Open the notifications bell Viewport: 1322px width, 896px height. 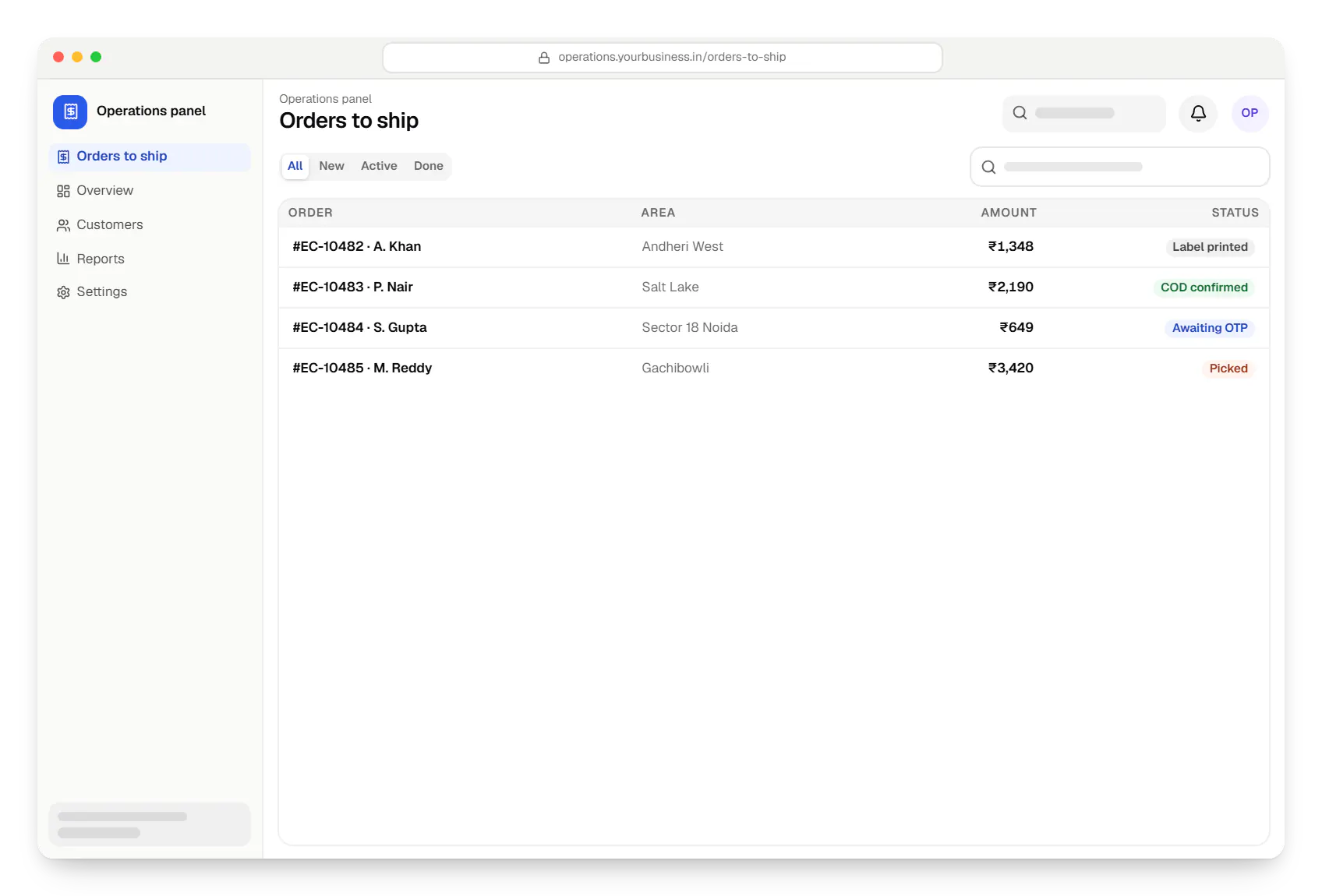point(1198,114)
